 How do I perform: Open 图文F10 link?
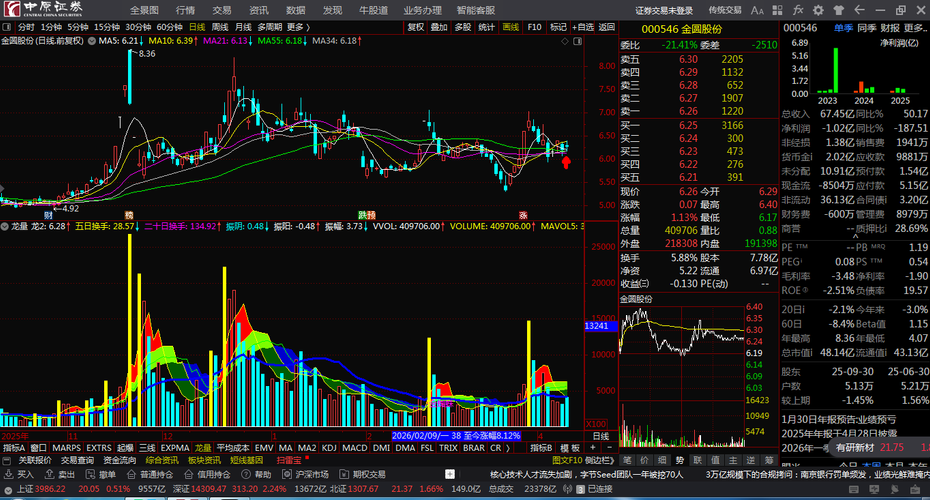[x=568, y=460]
